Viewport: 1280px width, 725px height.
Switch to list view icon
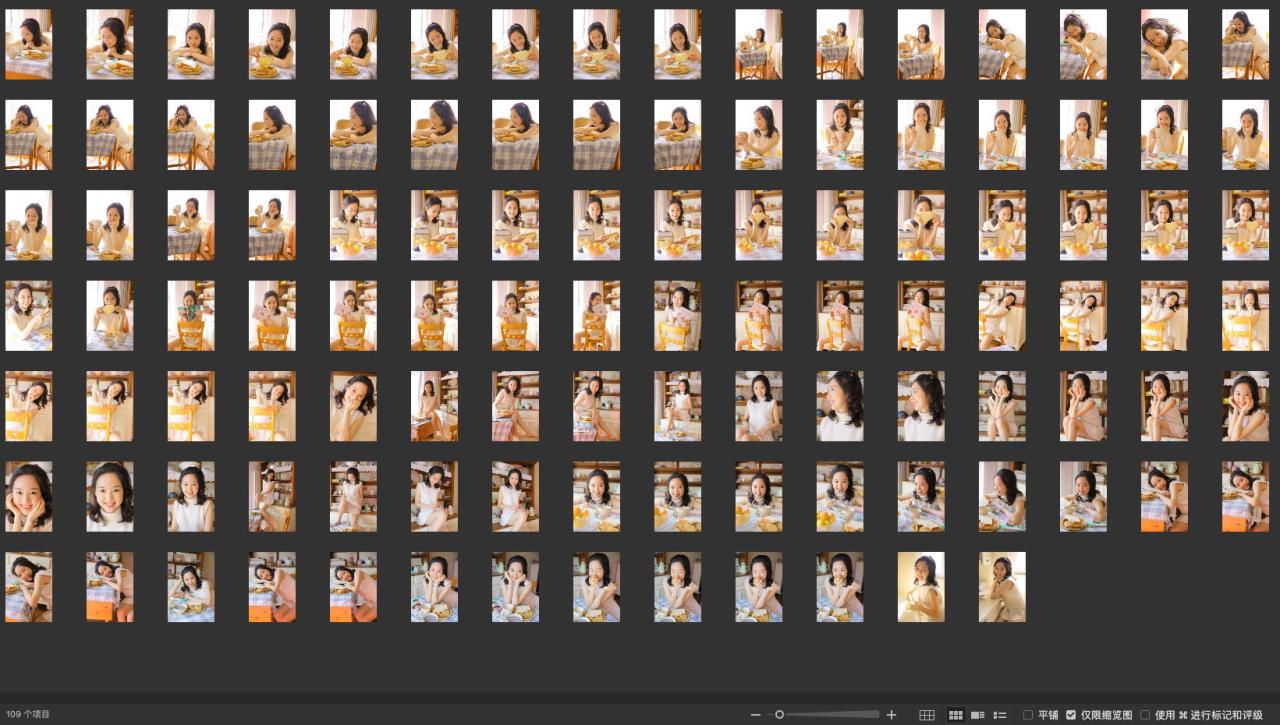(1000, 715)
